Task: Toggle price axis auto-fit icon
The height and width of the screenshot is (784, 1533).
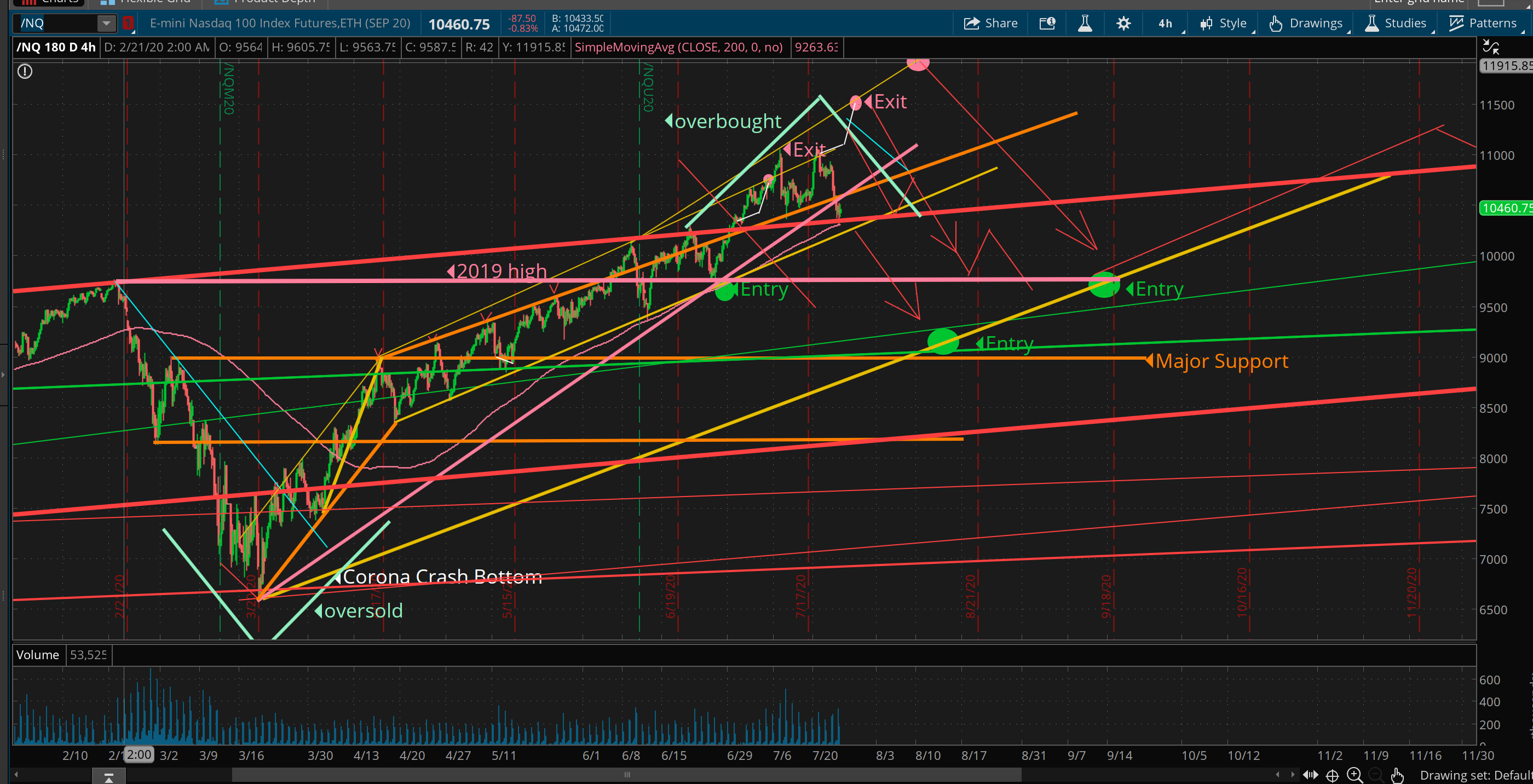Action: tap(1491, 47)
